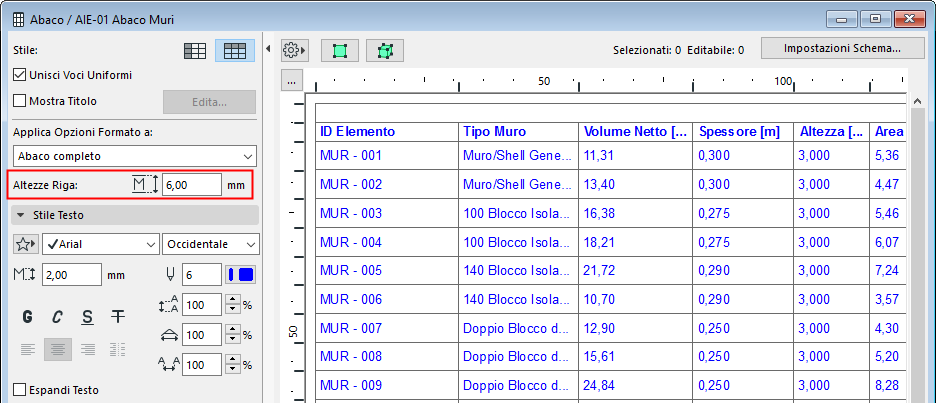Select cell MUR - 009
The image size is (936, 403).
[387, 385]
